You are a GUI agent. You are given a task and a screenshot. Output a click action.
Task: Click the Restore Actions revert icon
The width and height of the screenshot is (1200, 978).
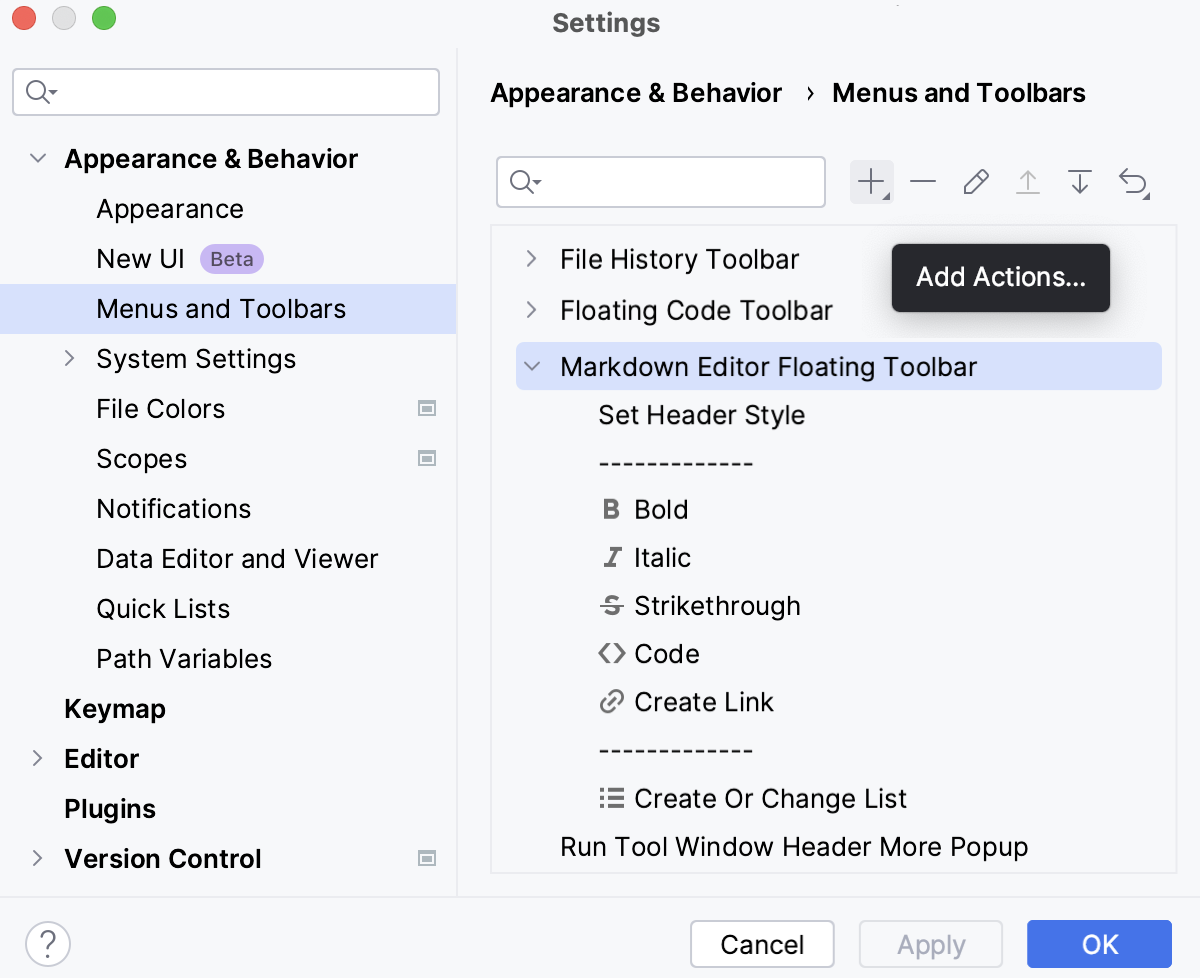(1134, 181)
